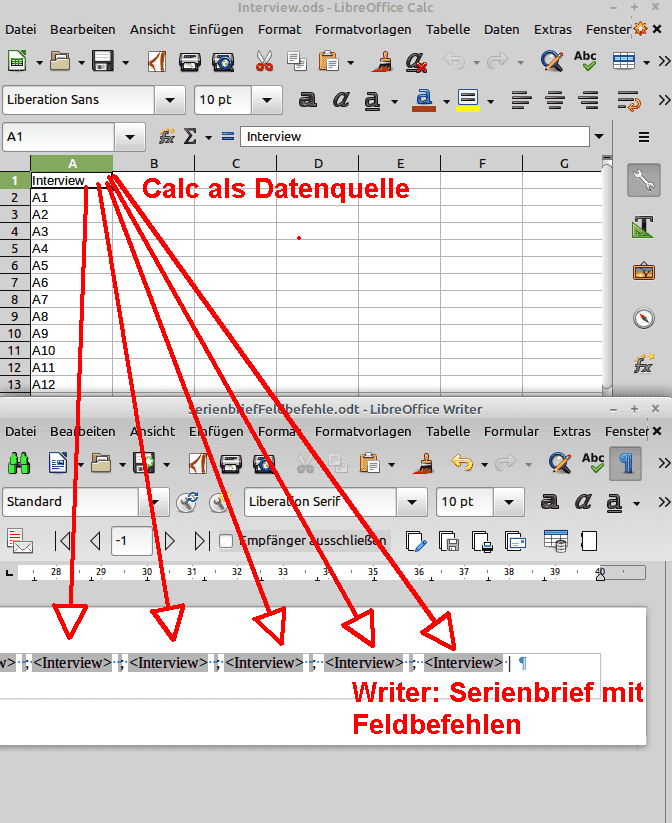The image size is (672, 823).
Task: Click the Calc Sum sigma icon
Action: click(190, 136)
